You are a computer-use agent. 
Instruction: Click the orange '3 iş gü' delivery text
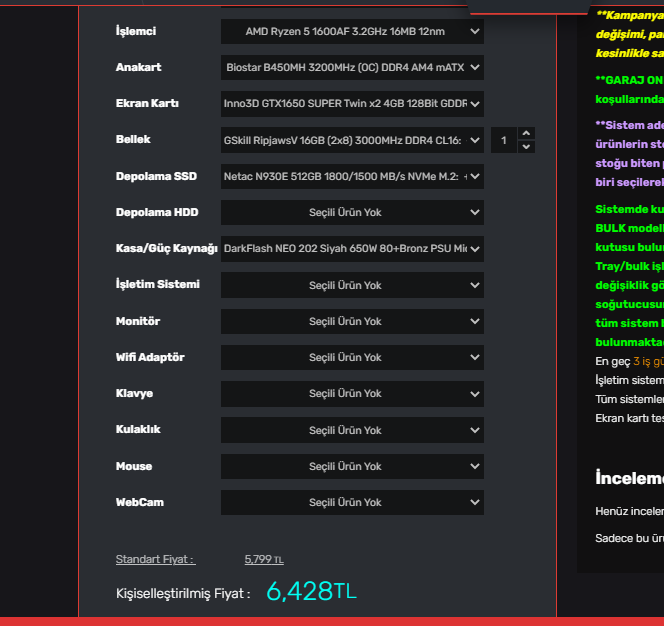(x=648, y=361)
